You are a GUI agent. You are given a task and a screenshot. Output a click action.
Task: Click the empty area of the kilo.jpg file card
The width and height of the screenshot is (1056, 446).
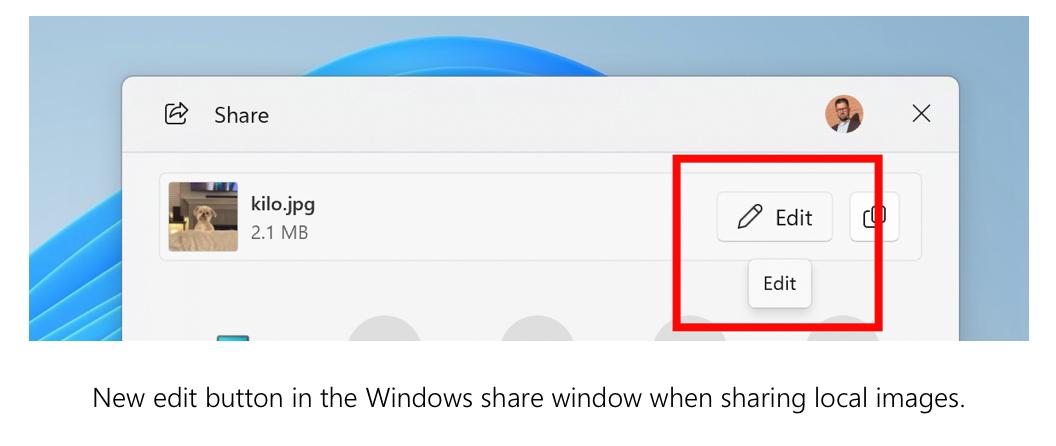(x=512, y=217)
